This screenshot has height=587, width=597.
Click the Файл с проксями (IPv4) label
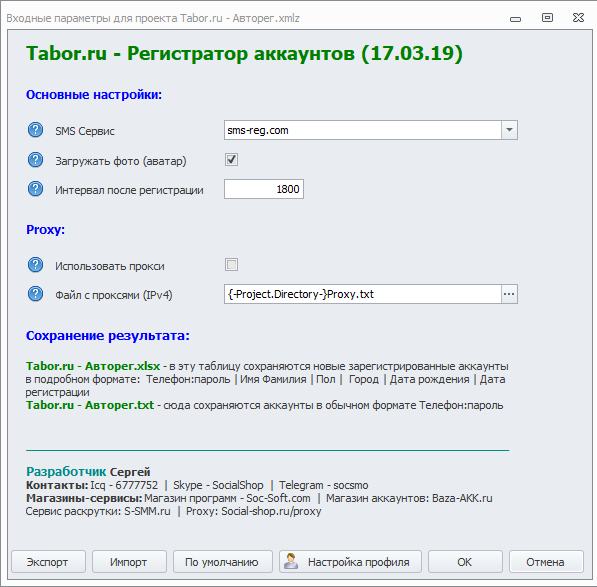pyautogui.click(x=113, y=295)
